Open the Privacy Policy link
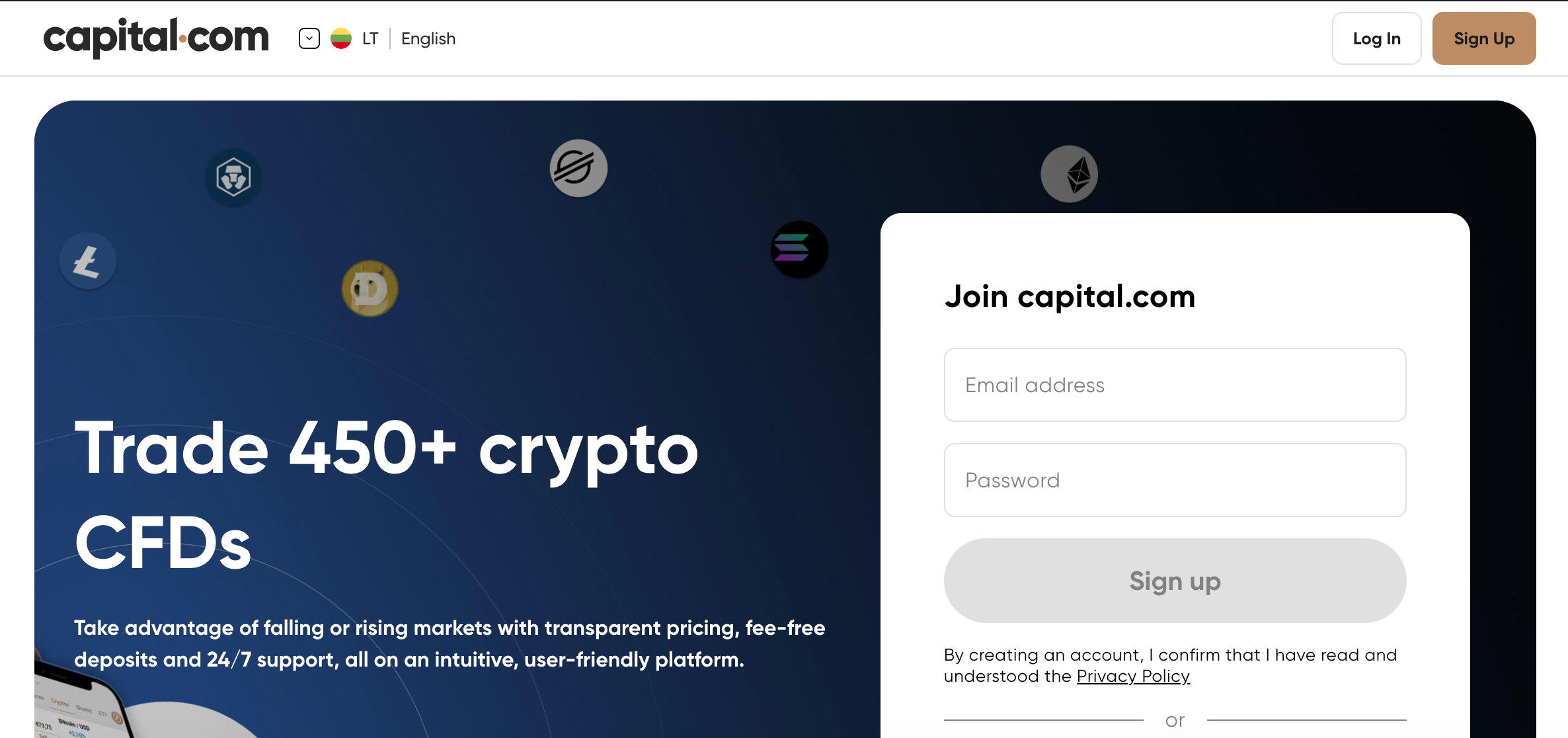The width and height of the screenshot is (1568, 738). tap(1133, 676)
